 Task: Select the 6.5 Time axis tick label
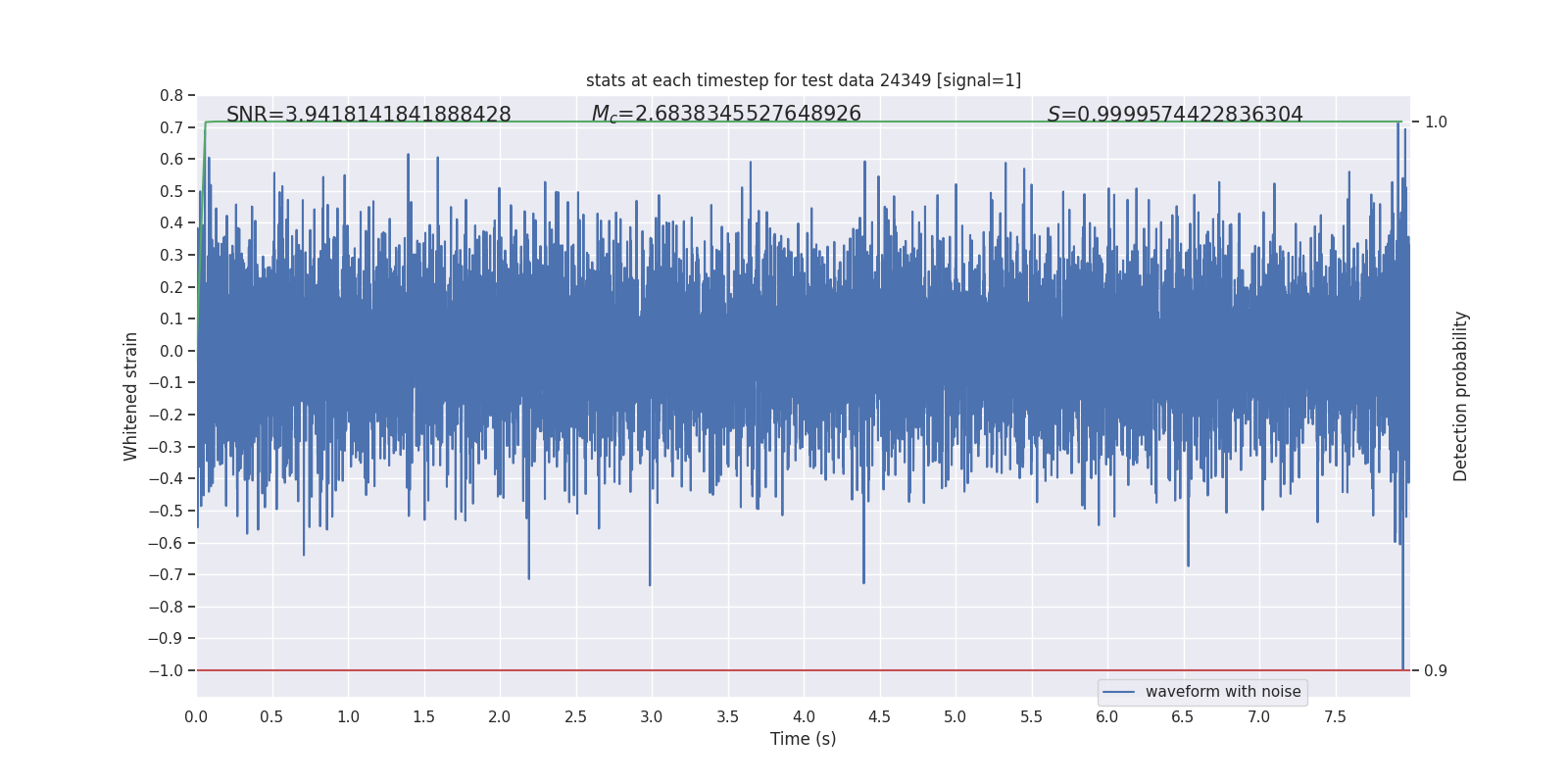pyautogui.click(x=1183, y=716)
